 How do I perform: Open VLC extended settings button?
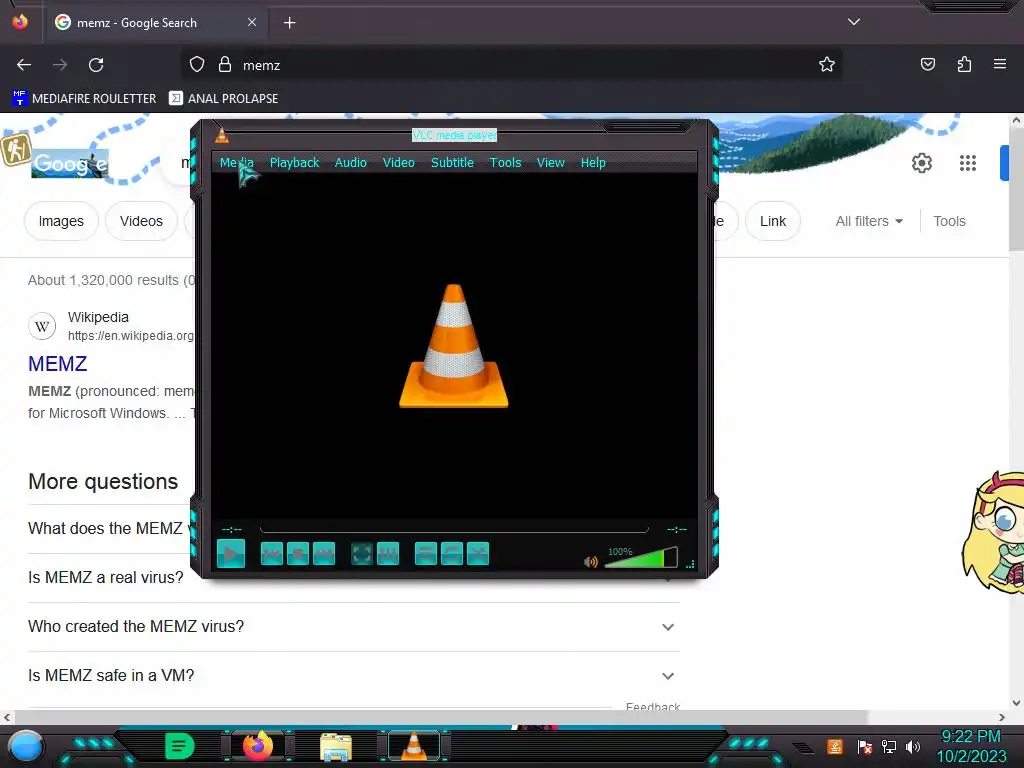tap(388, 554)
